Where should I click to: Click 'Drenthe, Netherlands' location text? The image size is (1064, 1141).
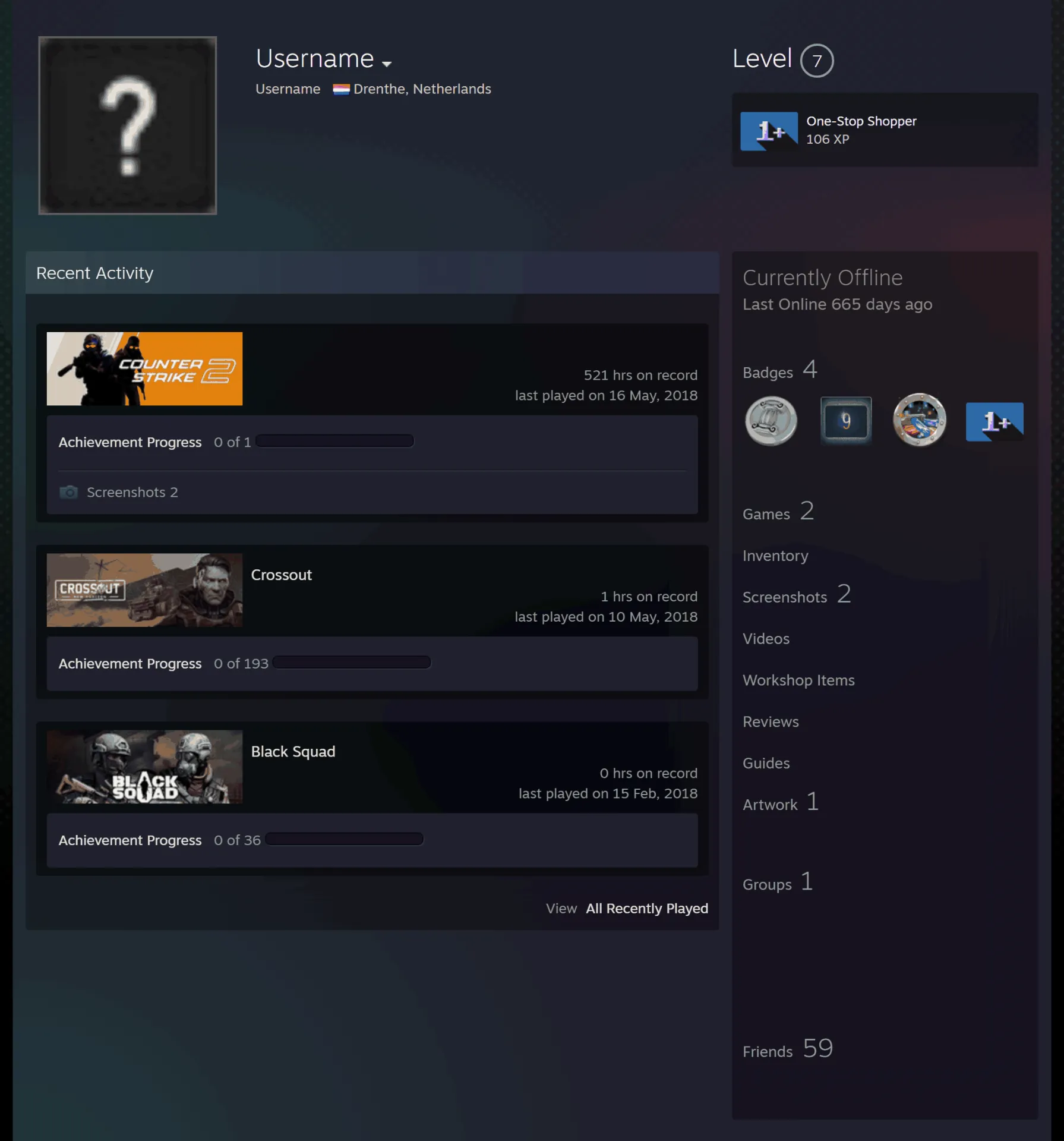[422, 89]
